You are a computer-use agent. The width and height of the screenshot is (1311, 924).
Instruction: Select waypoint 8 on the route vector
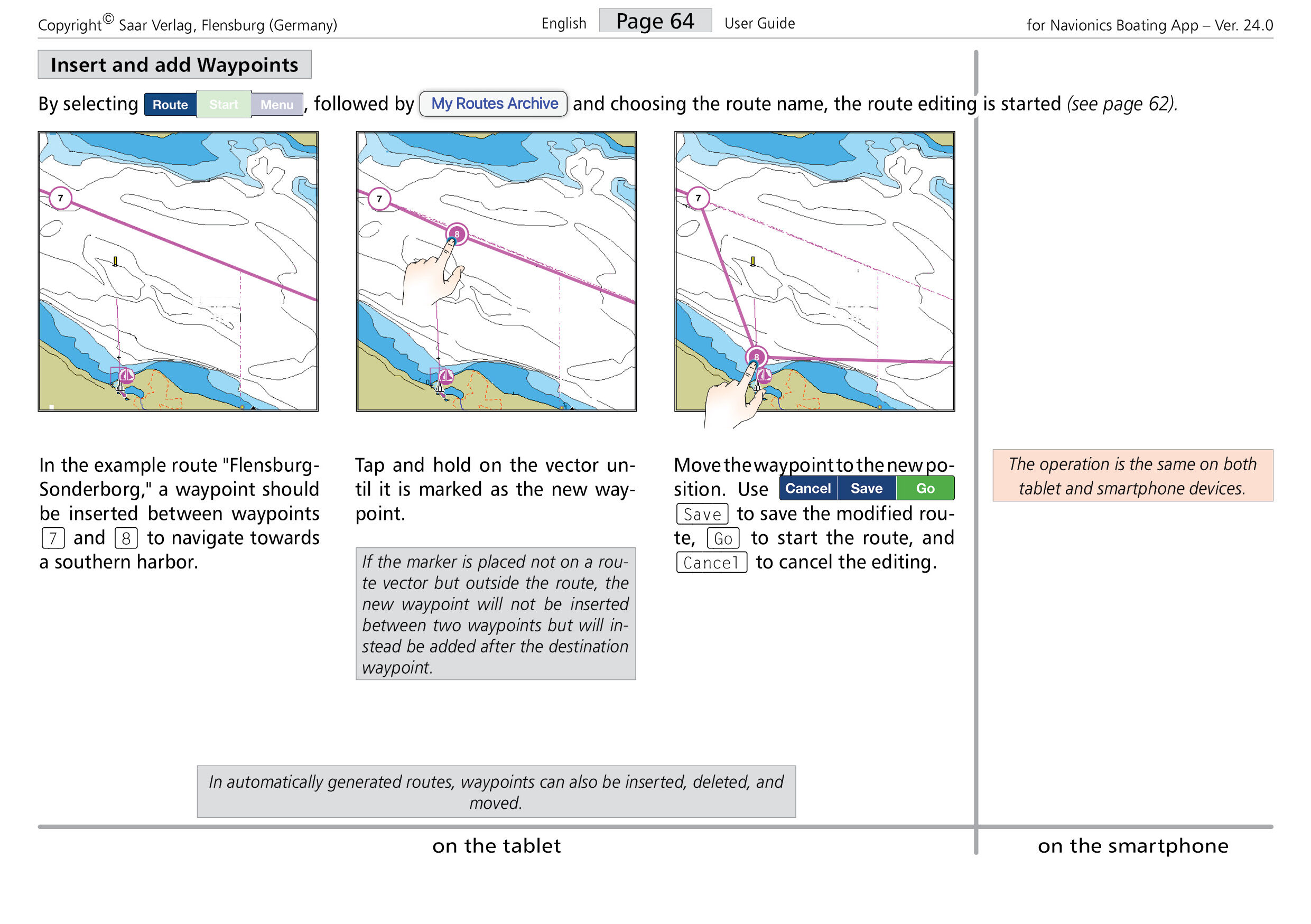pyautogui.click(x=457, y=234)
